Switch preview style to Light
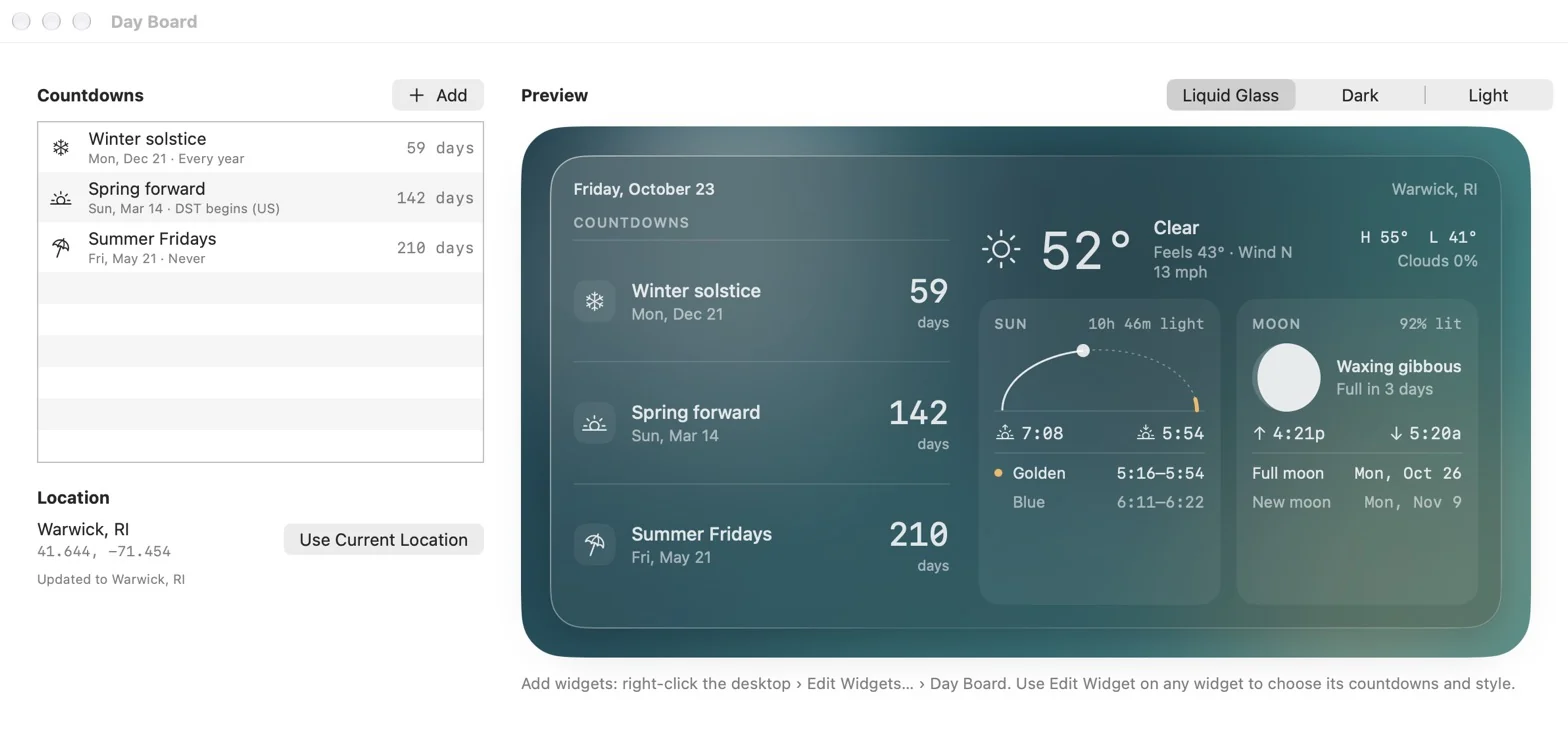This screenshot has width=1568, height=730. [x=1488, y=95]
